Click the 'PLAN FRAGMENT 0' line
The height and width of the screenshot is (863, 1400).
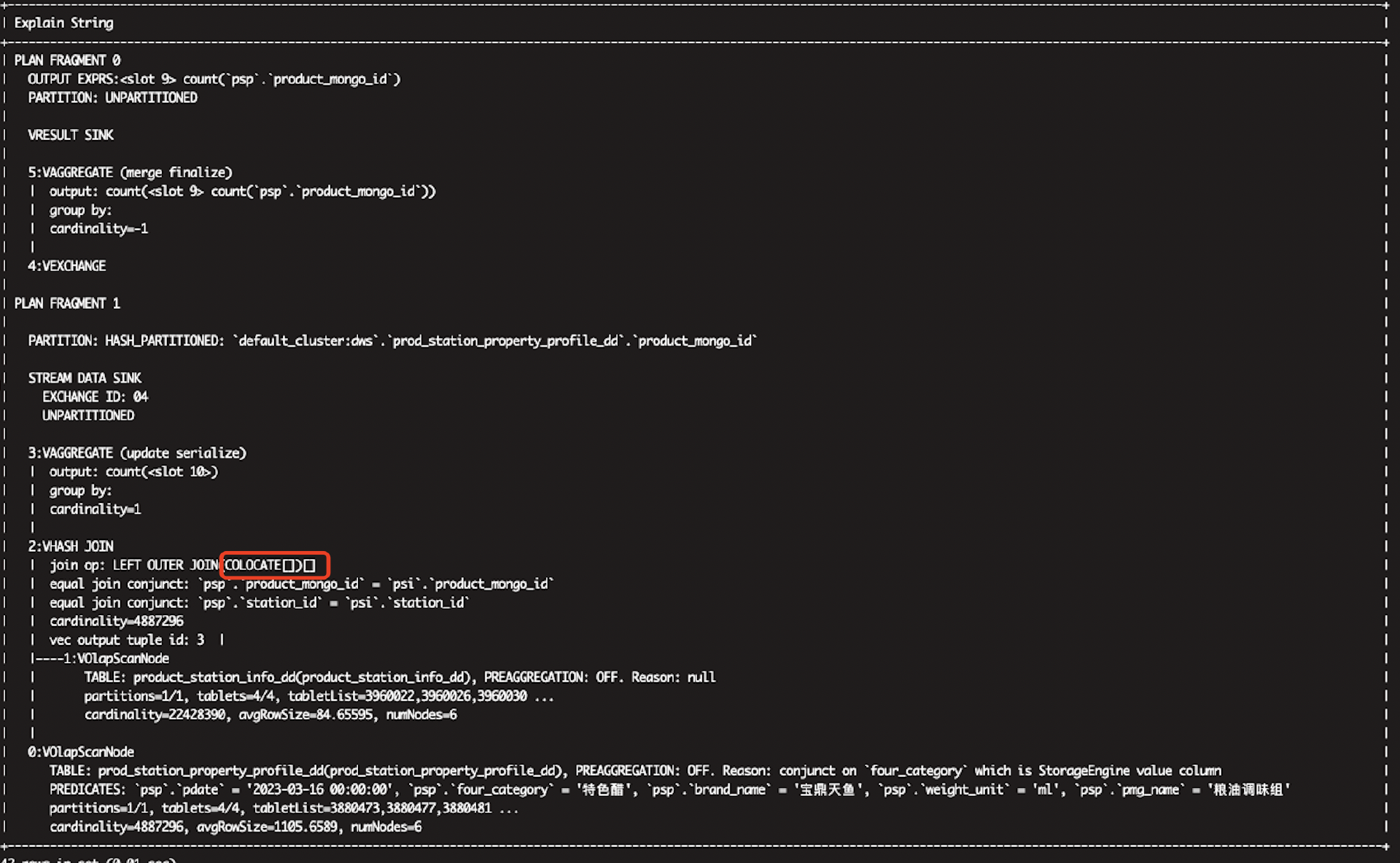pos(67,60)
